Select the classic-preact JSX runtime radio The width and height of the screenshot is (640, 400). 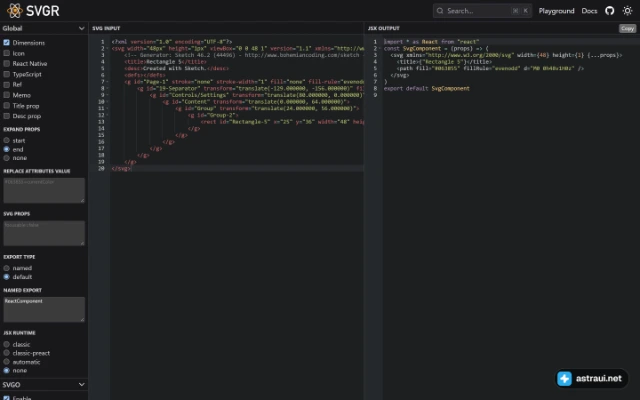pos(7,353)
